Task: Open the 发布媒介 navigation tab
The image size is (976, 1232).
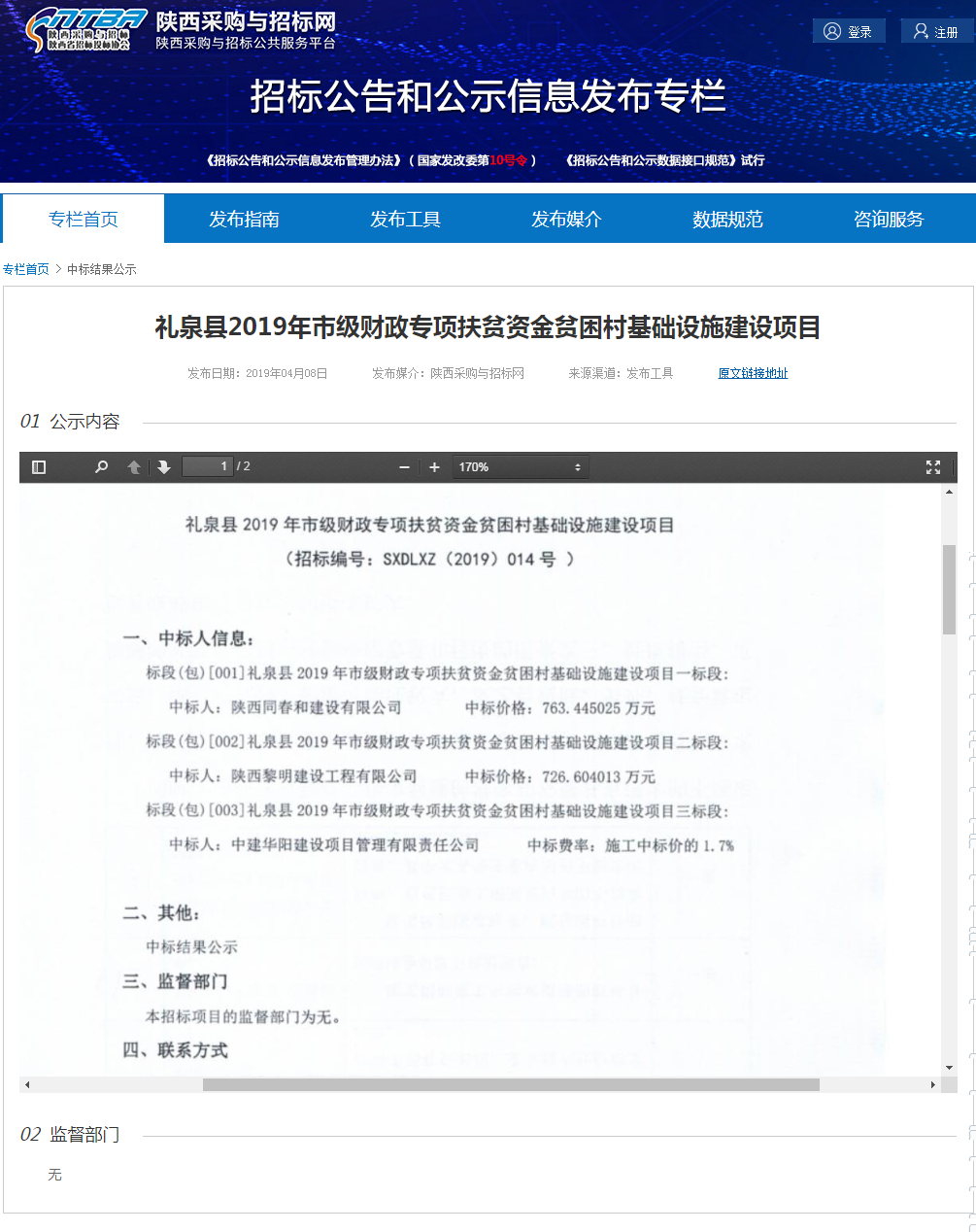Action: pyautogui.click(x=566, y=219)
